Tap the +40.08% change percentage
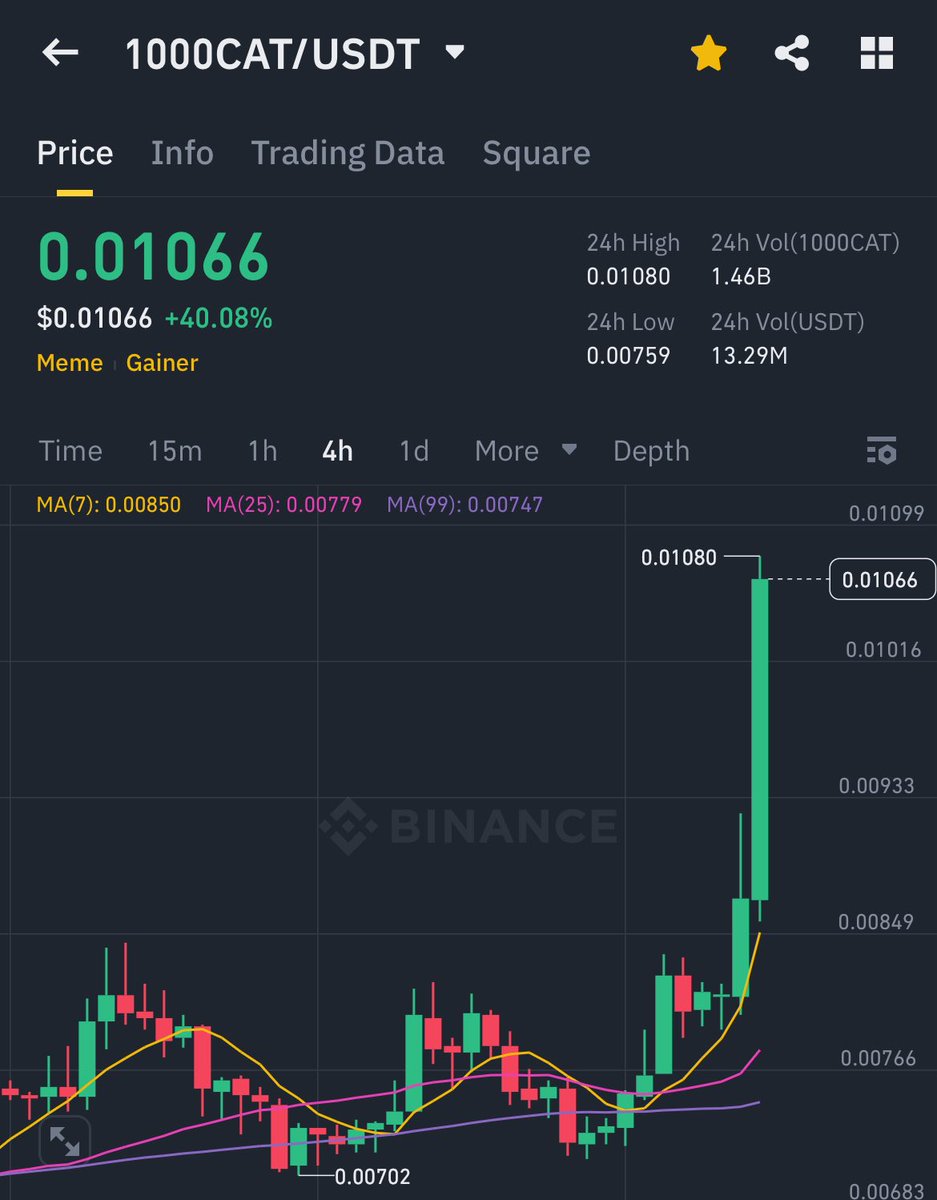937x1200 pixels. point(219,319)
